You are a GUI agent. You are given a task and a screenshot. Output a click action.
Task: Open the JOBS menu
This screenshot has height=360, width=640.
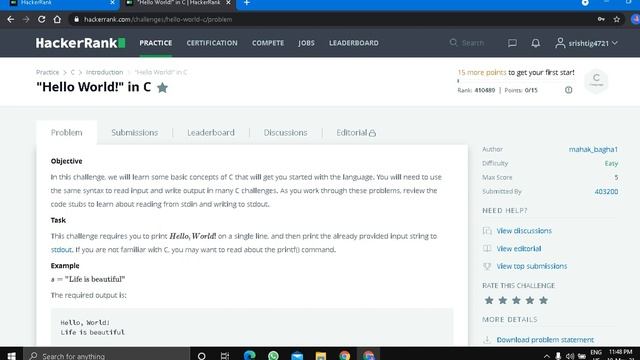[306, 43]
